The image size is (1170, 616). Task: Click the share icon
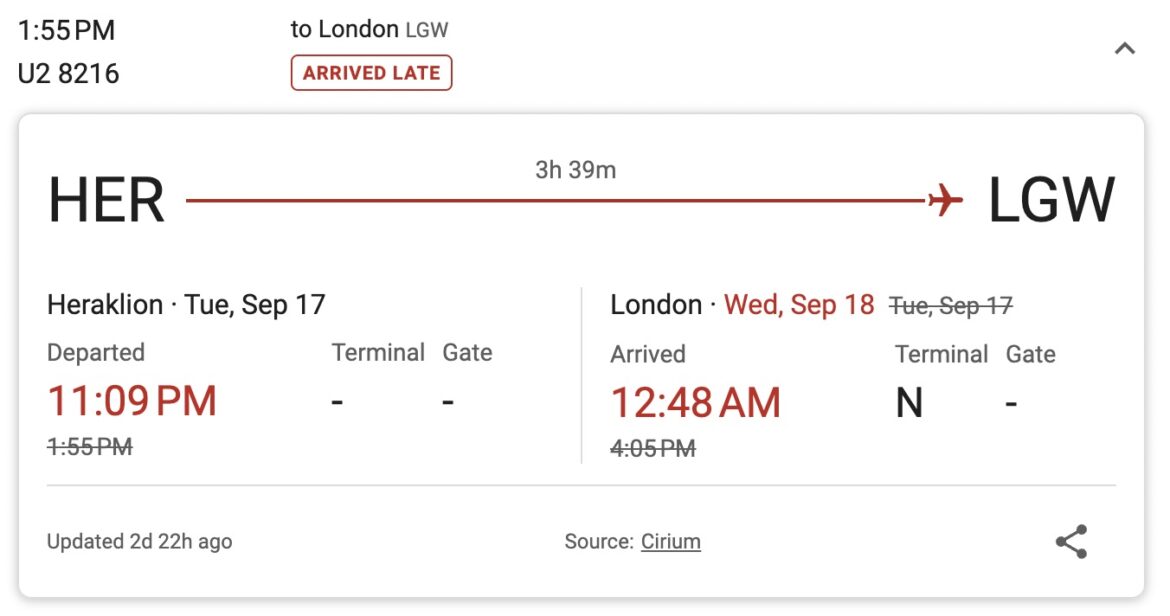[x=1071, y=541]
